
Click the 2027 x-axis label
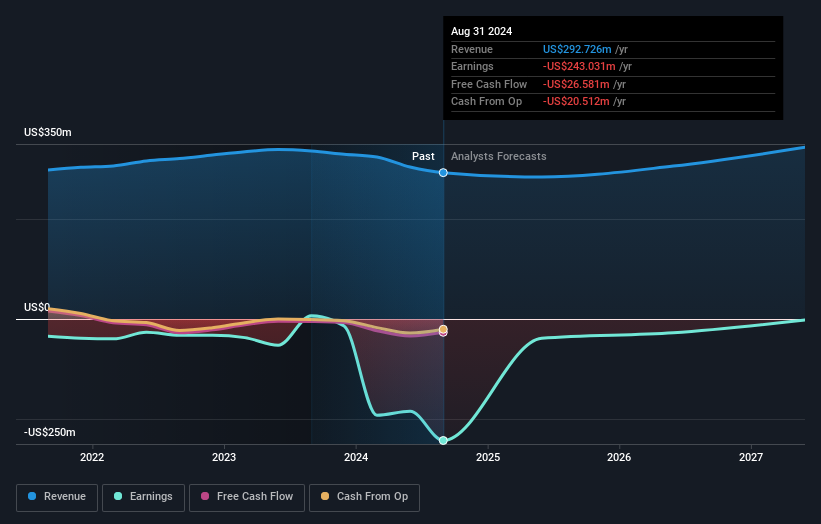click(x=751, y=457)
